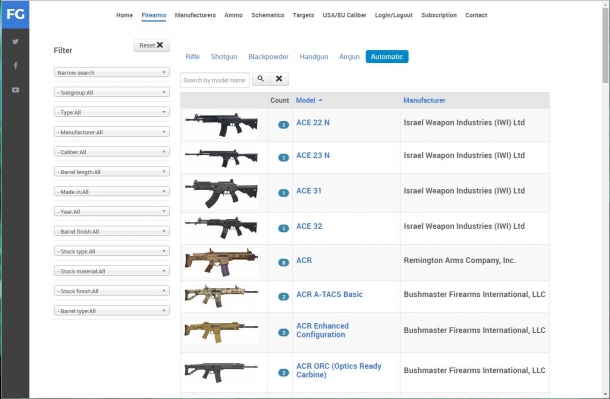The width and height of the screenshot is (610, 399).
Task: Switch to the Shotgun tab
Action: point(224,56)
